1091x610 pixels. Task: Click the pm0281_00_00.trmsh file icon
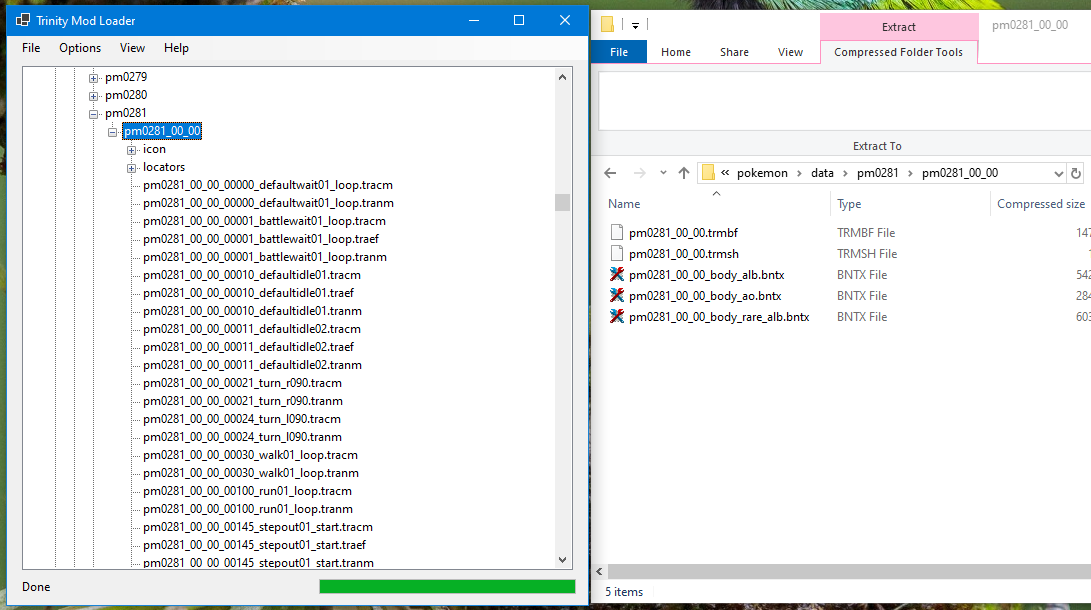click(616, 253)
